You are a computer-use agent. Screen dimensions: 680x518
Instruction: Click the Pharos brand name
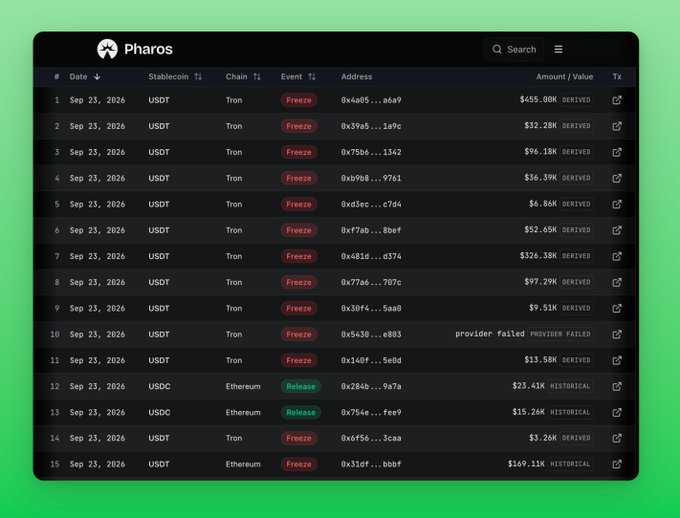[x=148, y=49]
